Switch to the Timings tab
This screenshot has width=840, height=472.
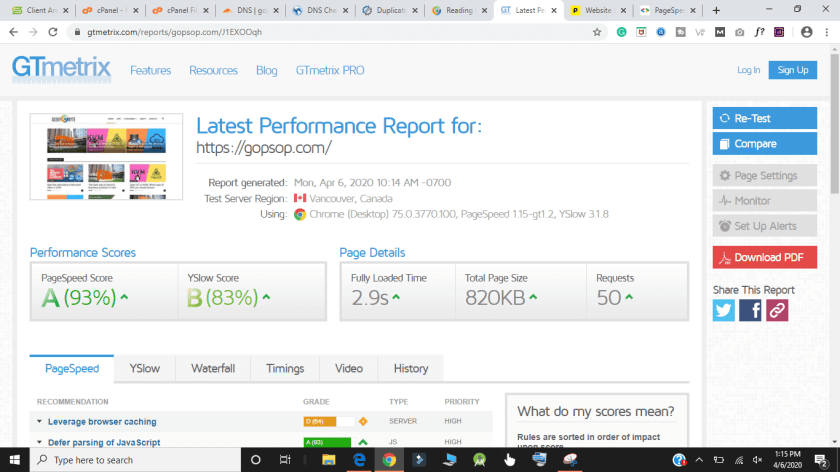(285, 369)
